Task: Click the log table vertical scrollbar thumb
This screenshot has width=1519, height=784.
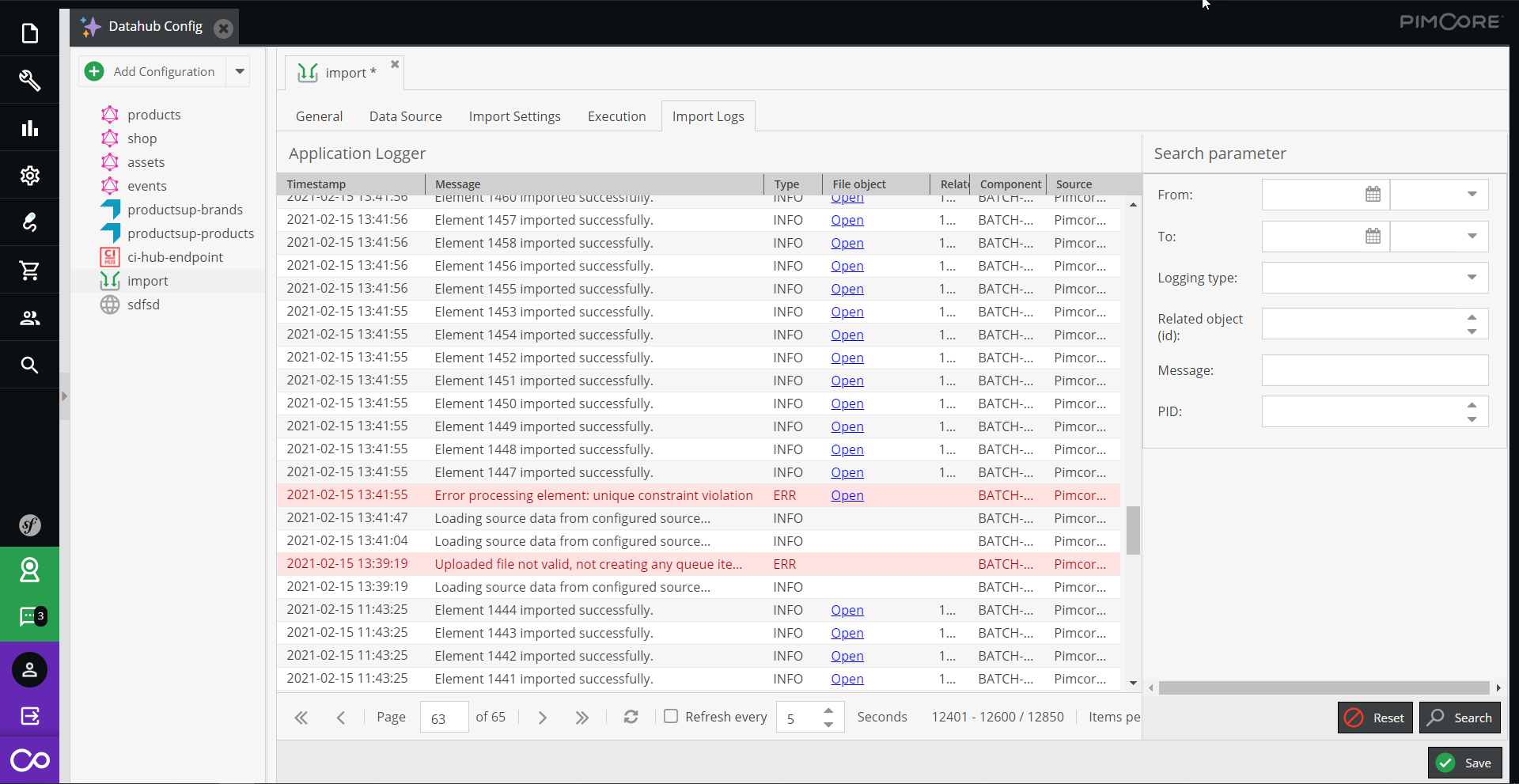Action: 1133,530
